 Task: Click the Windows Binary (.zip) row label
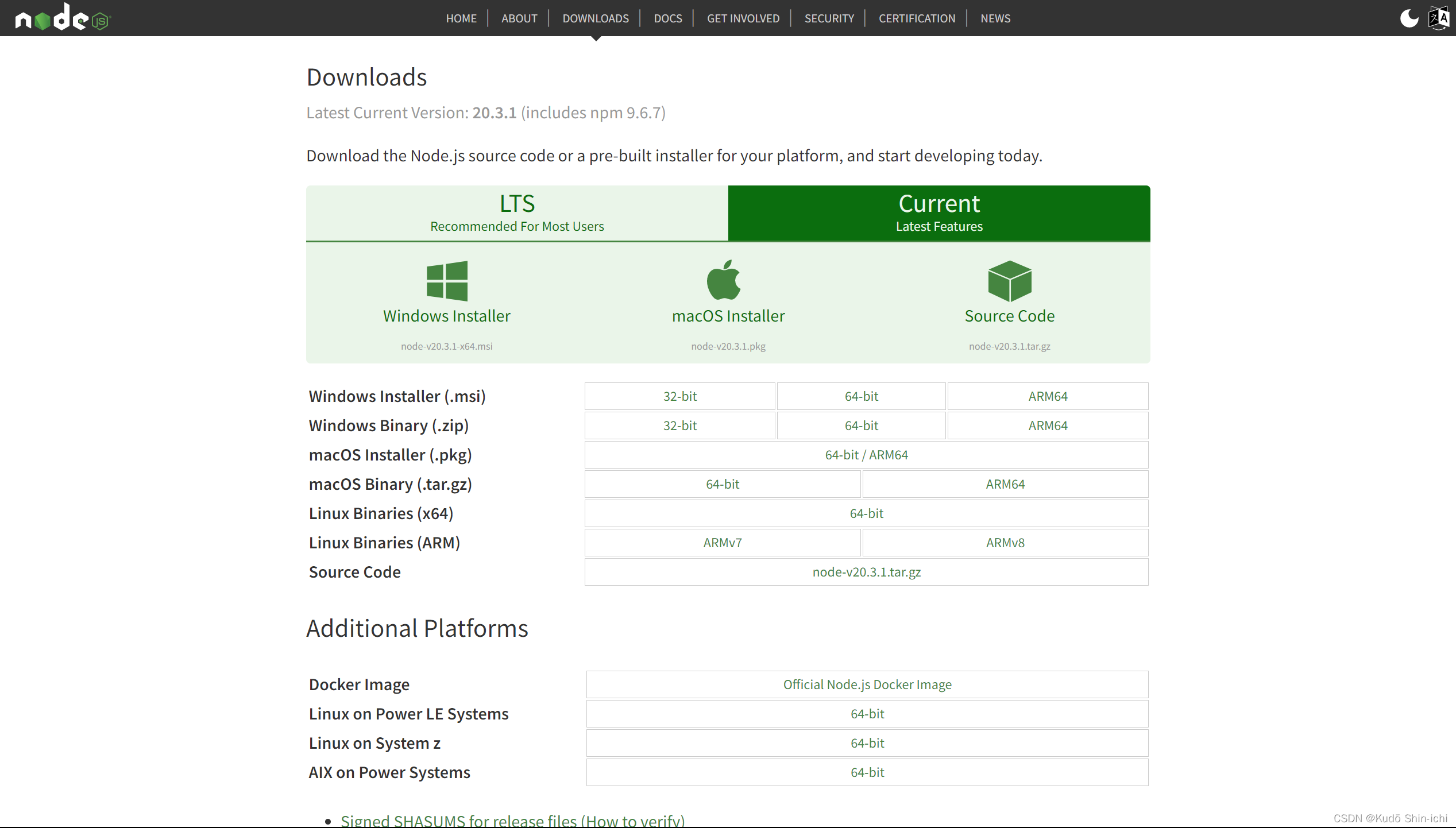pos(389,425)
